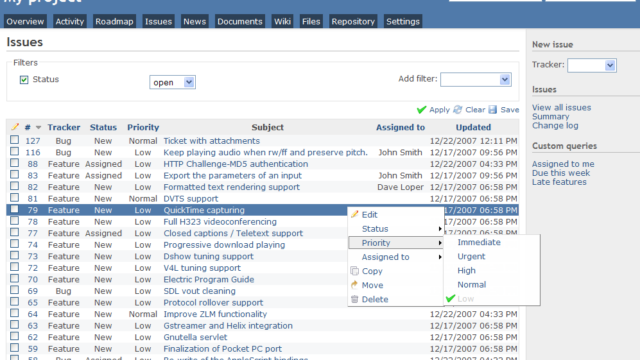Open the Summary link in sidebar

tap(550, 117)
